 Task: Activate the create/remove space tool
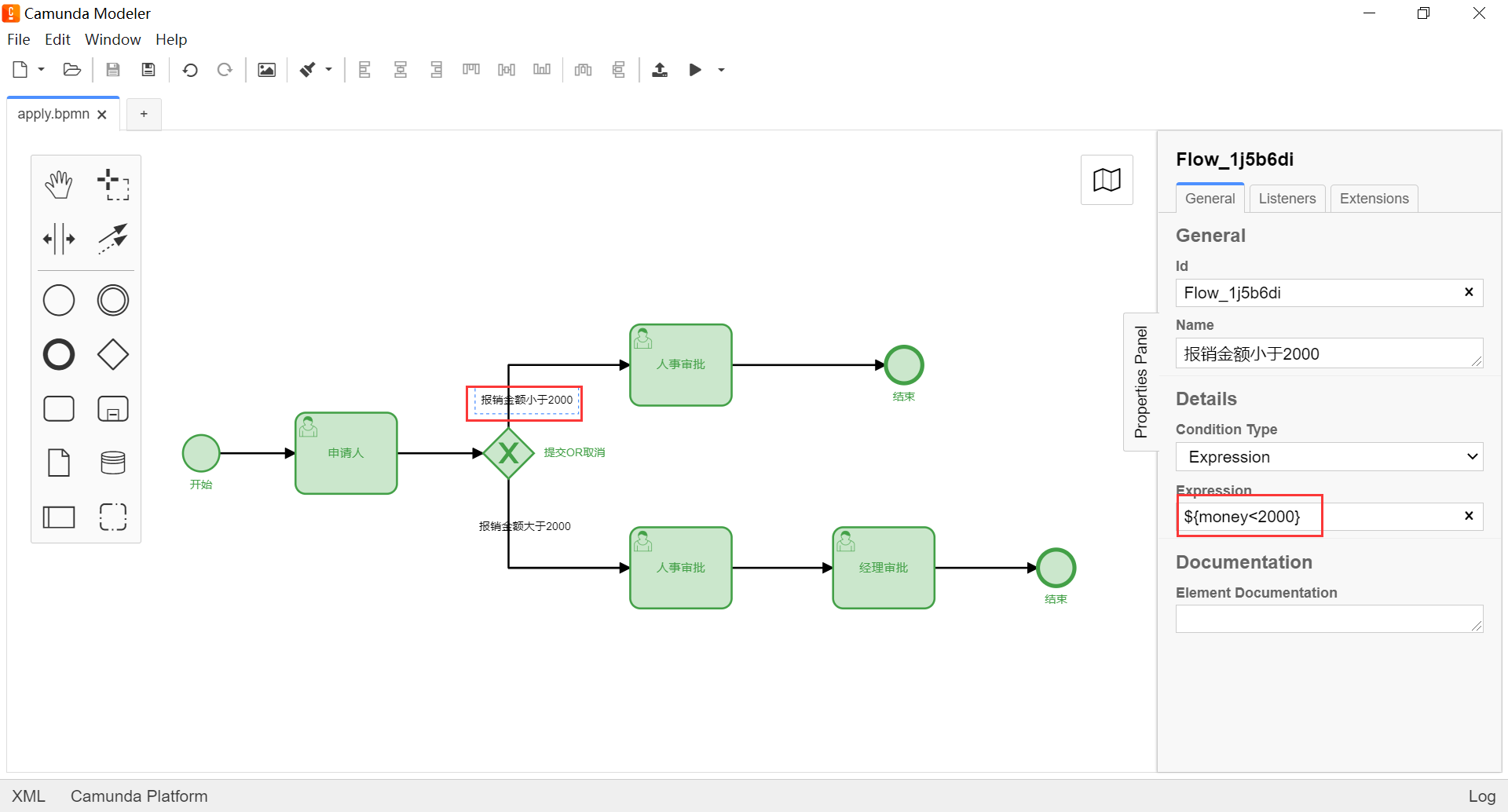[x=59, y=239]
